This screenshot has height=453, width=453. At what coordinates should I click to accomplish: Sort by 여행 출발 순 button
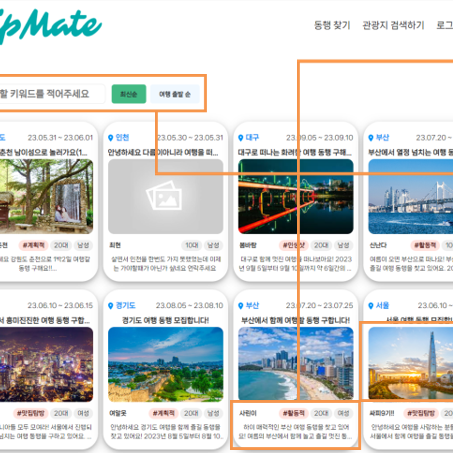[x=175, y=94]
